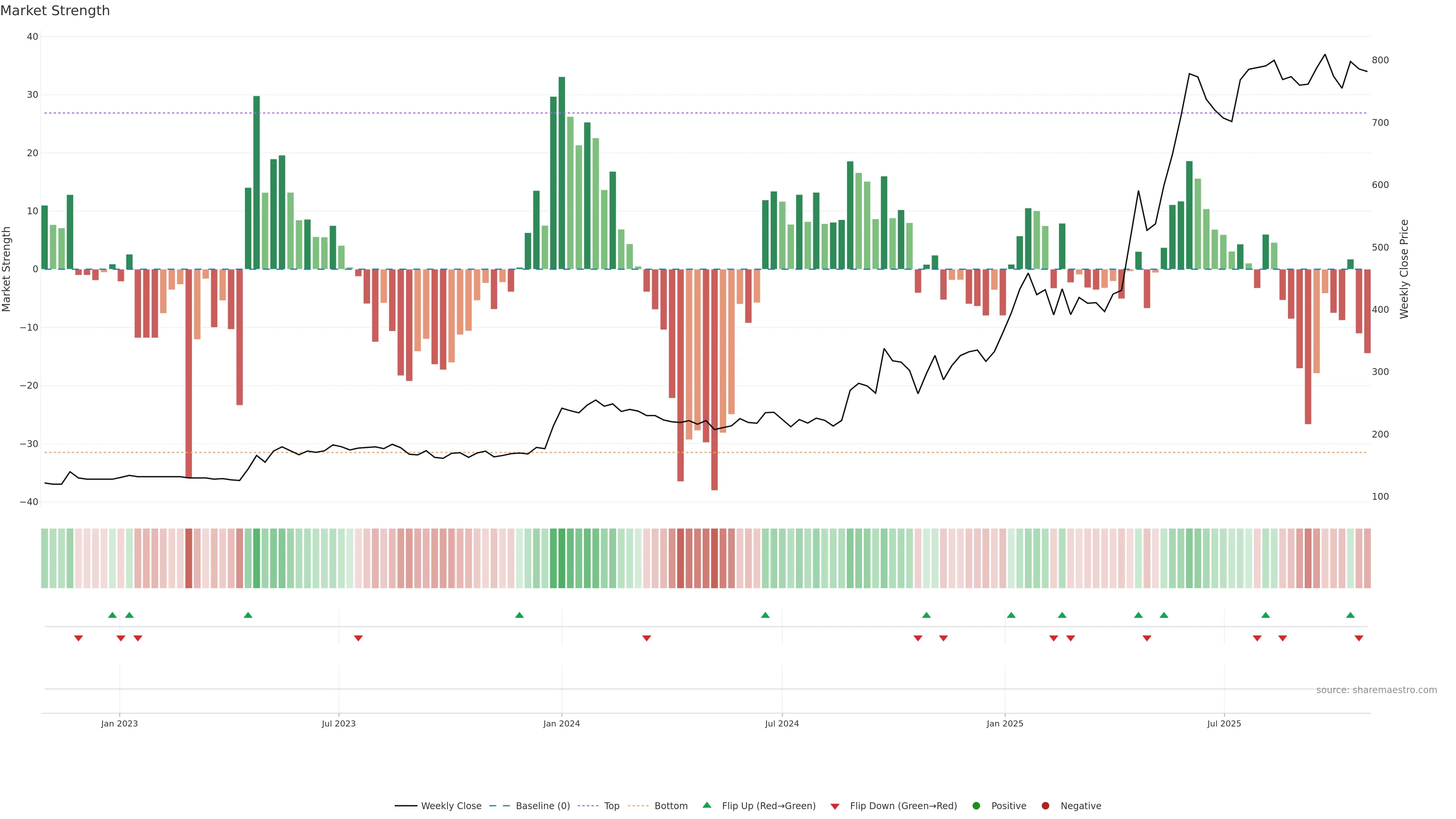Click the red Negative circle in legend
The width and height of the screenshot is (1456, 819).
1045,806
